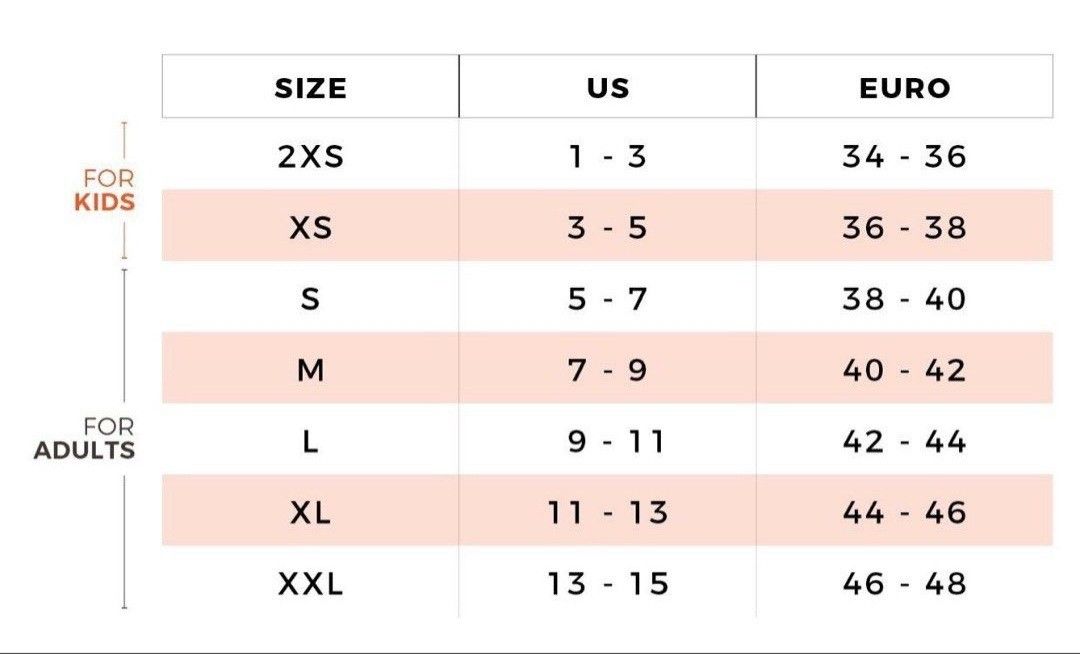Select the S size cell
This screenshot has width=1080, height=654.
(x=311, y=299)
